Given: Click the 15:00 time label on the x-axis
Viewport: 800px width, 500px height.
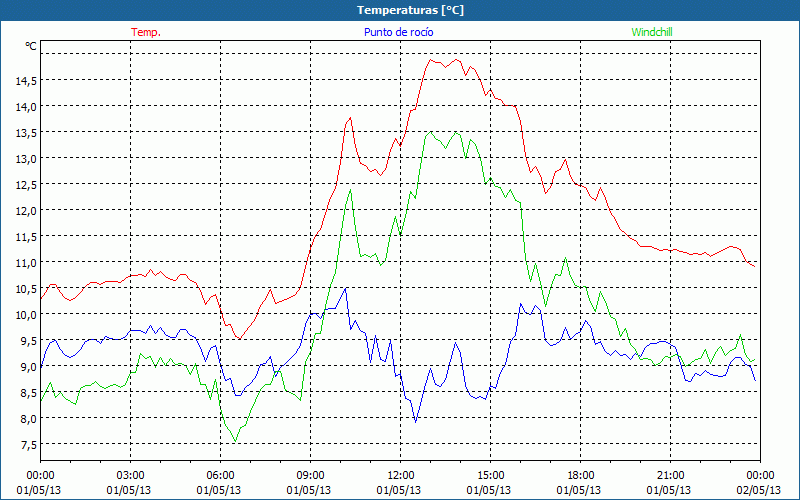Looking at the screenshot, I should pos(490,476).
